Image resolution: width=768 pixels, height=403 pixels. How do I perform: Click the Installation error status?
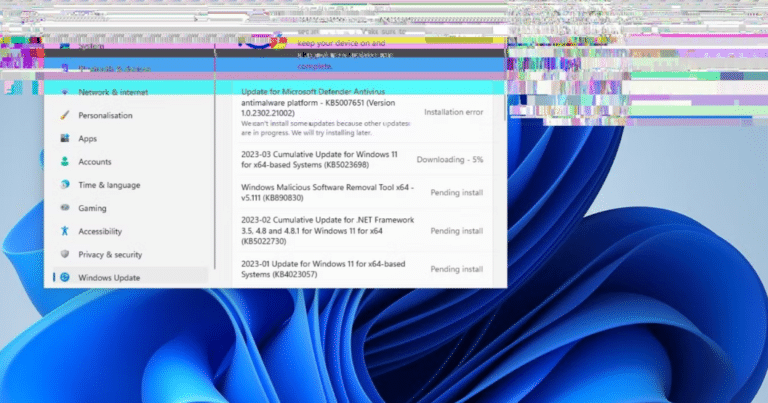pos(454,112)
